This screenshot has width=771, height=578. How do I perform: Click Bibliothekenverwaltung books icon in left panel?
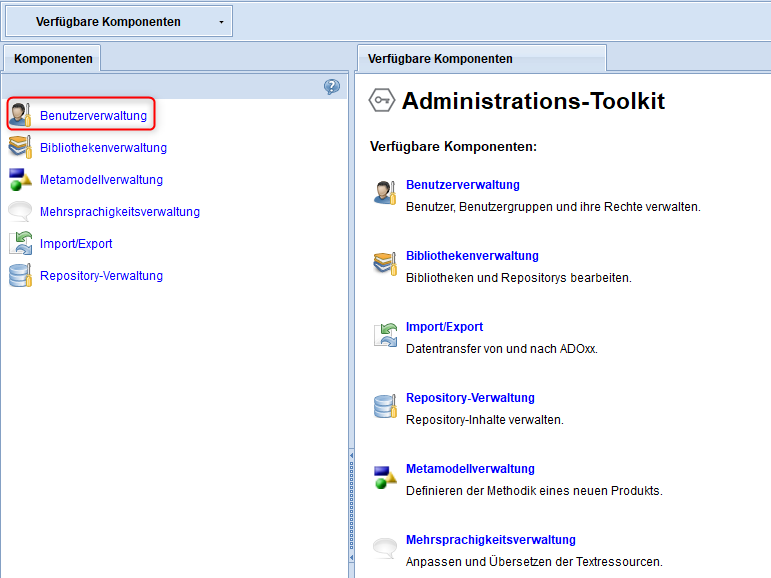pos(21,147)
